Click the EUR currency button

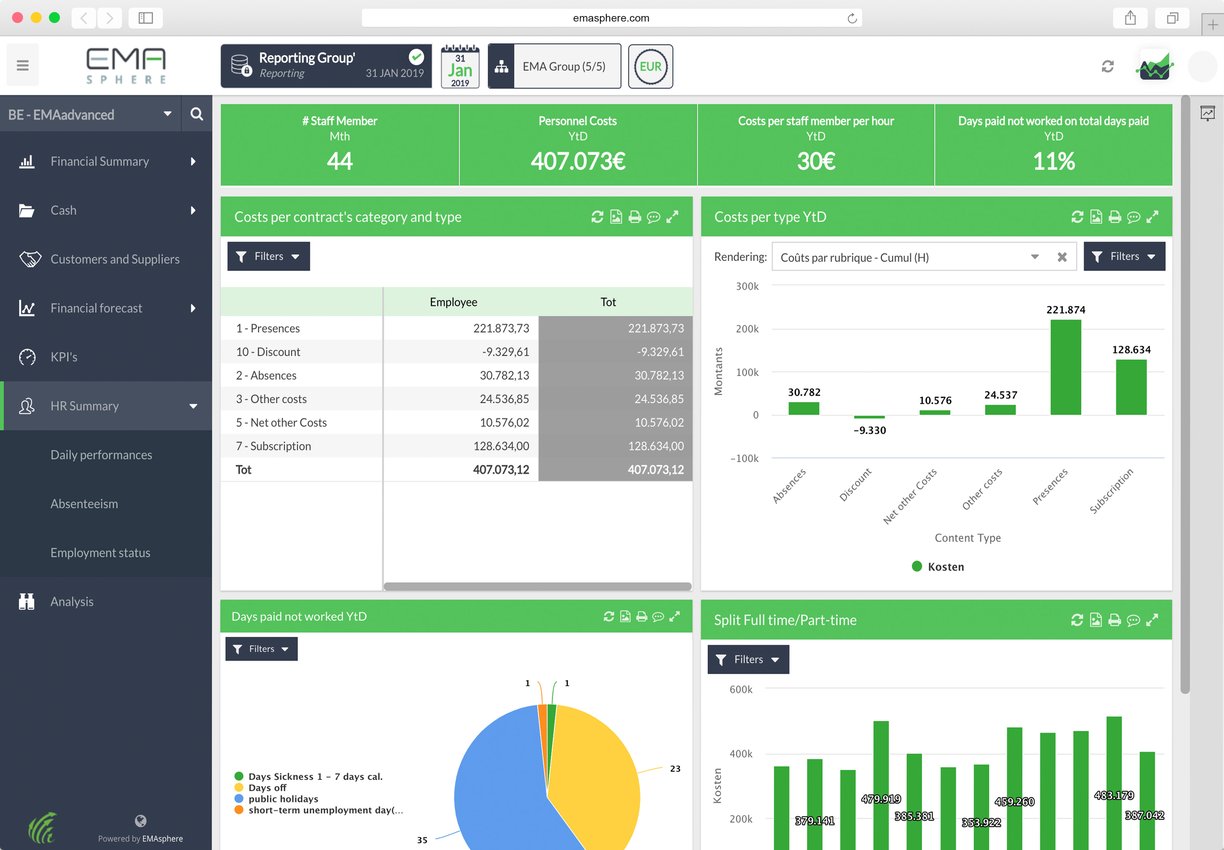click(x=650, y=65)
